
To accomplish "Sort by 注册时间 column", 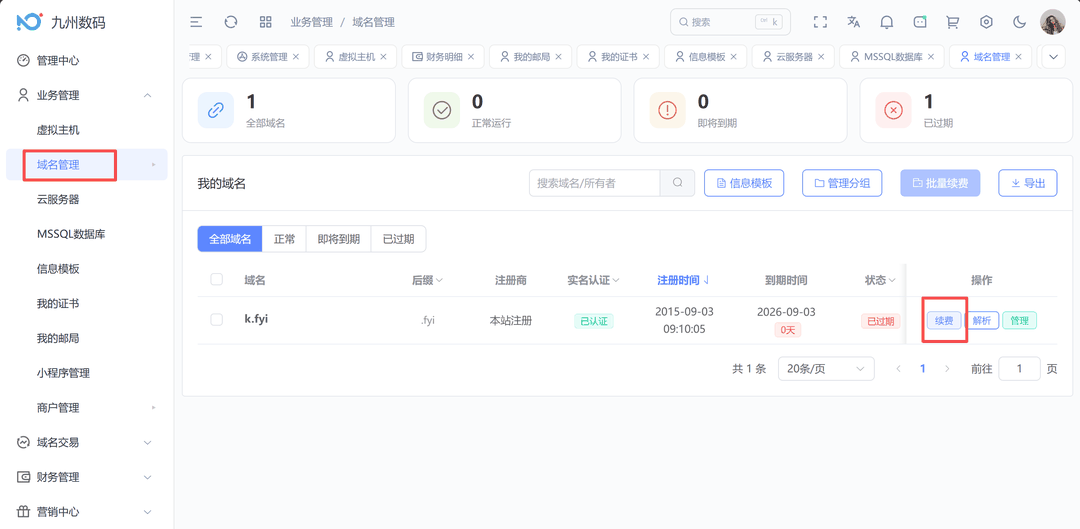I will click(684, 280).
